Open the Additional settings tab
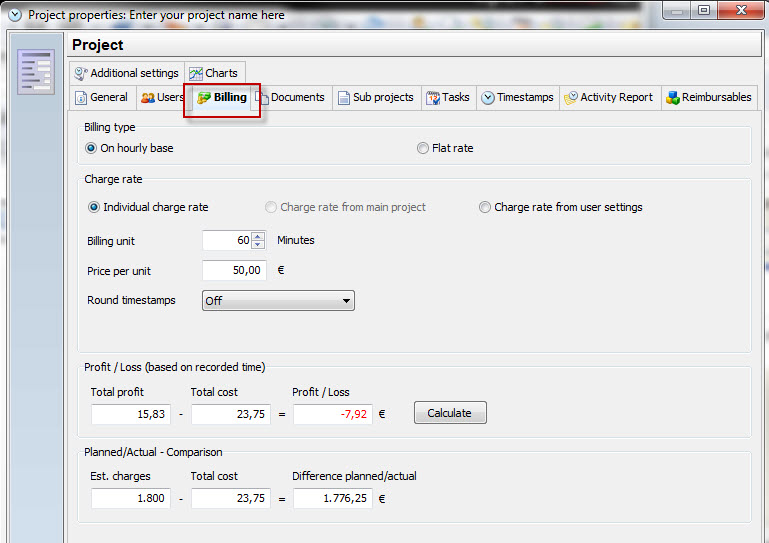769x543 pixels. 127,73
